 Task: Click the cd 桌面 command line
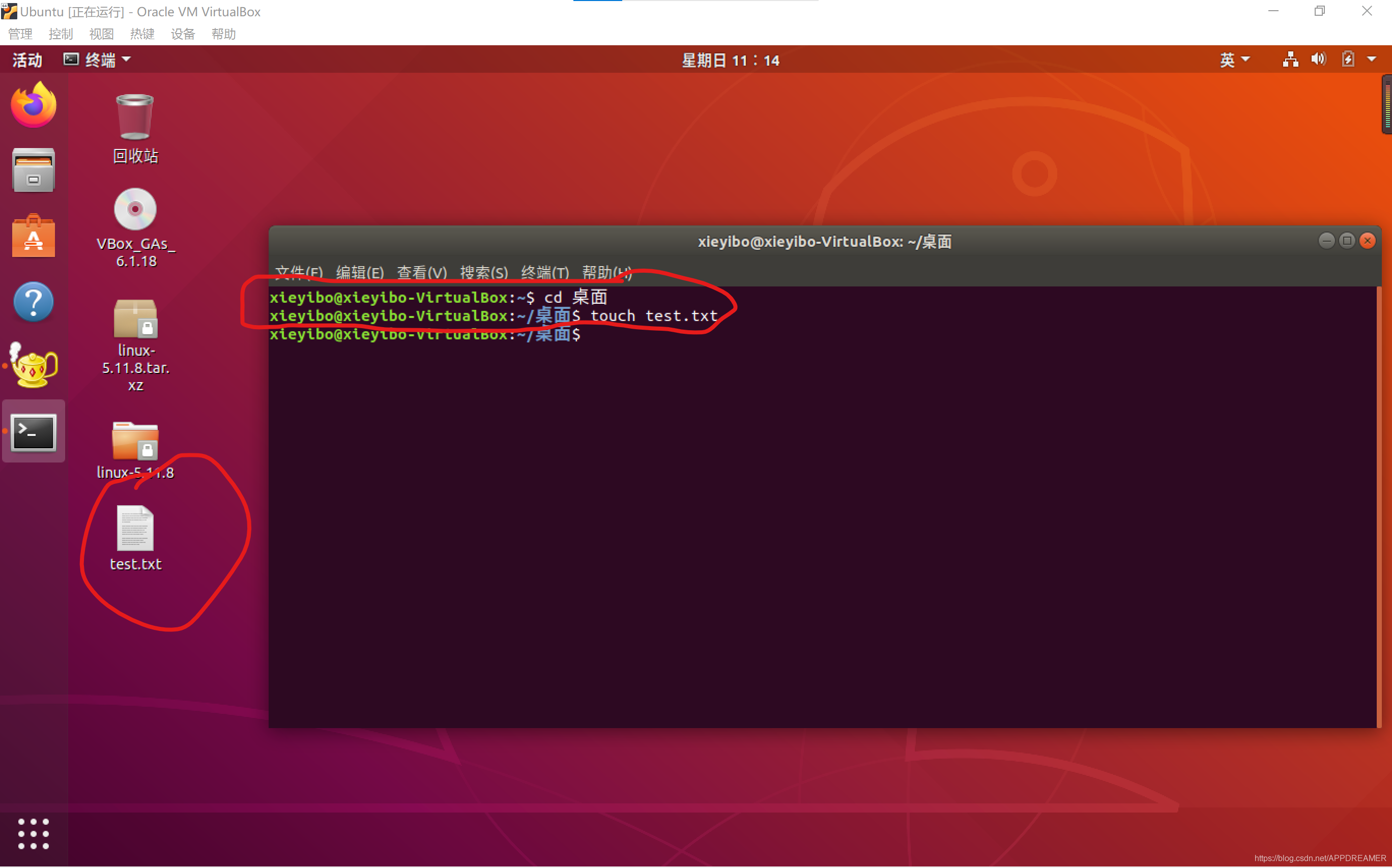click(439, 297)
